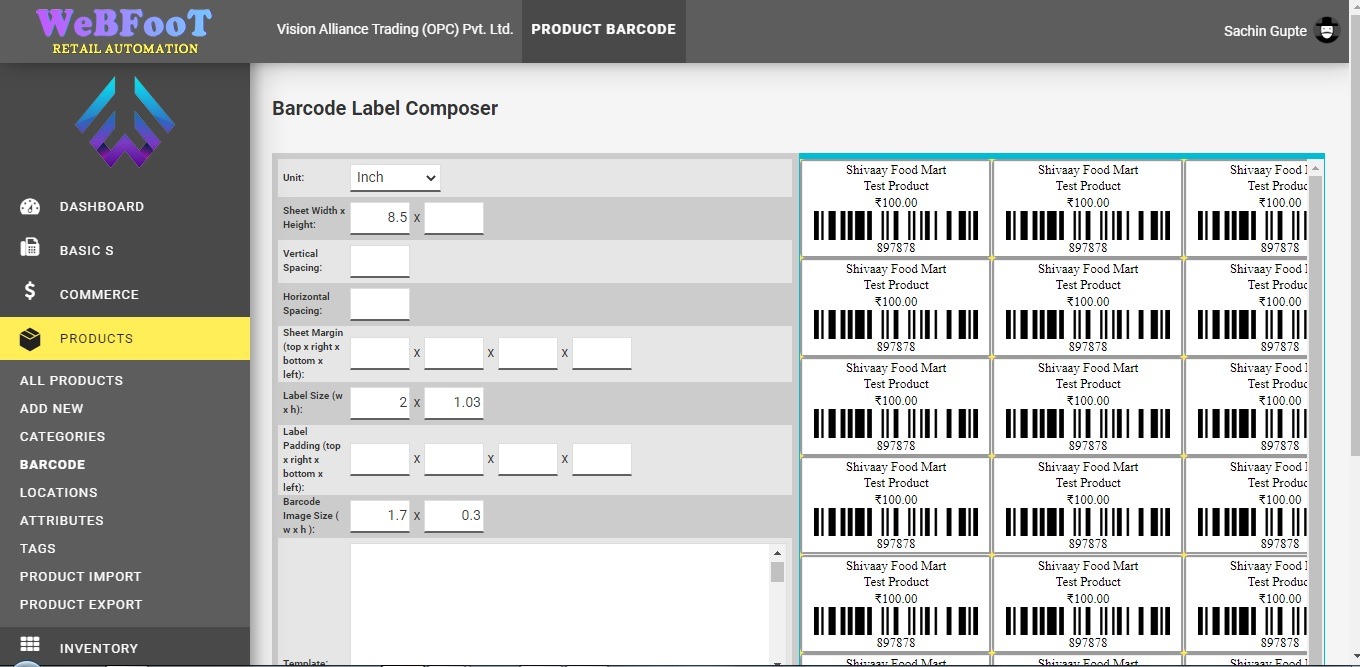Click the Commerce dollar sign icon
Screen dimensions: 1360x667
pos(30,292)
